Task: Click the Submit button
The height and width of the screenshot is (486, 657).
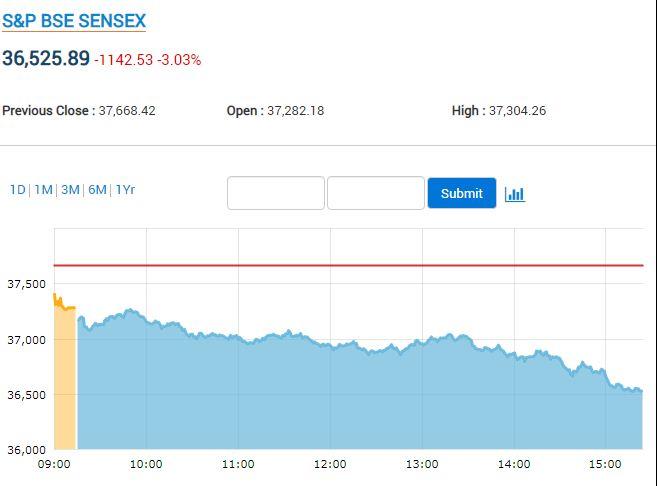Action: coord(462,193)
